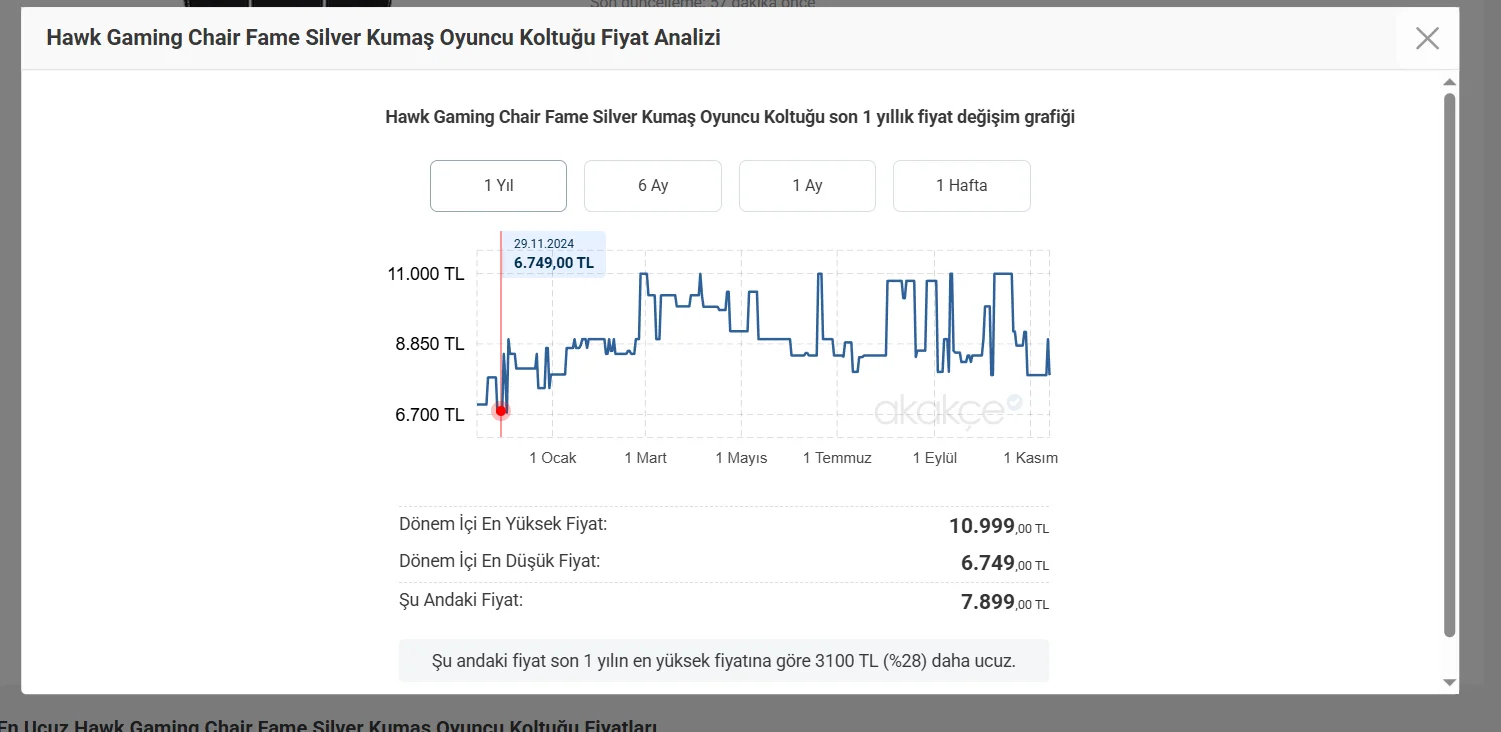Click the red data point on chart
The width and height of the screenshot is (1501, 732).
tap(501, 410)
